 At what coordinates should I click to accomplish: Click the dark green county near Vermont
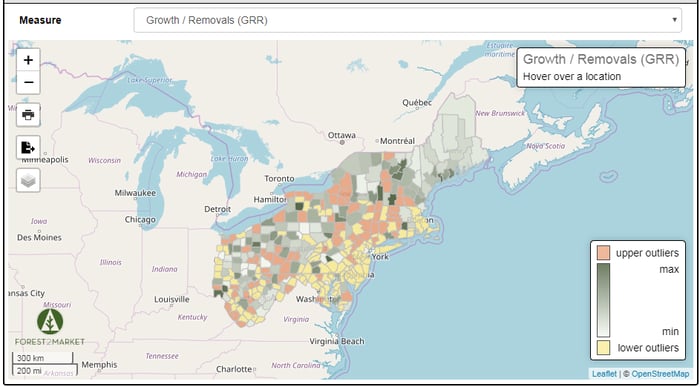tap(396, 170)
